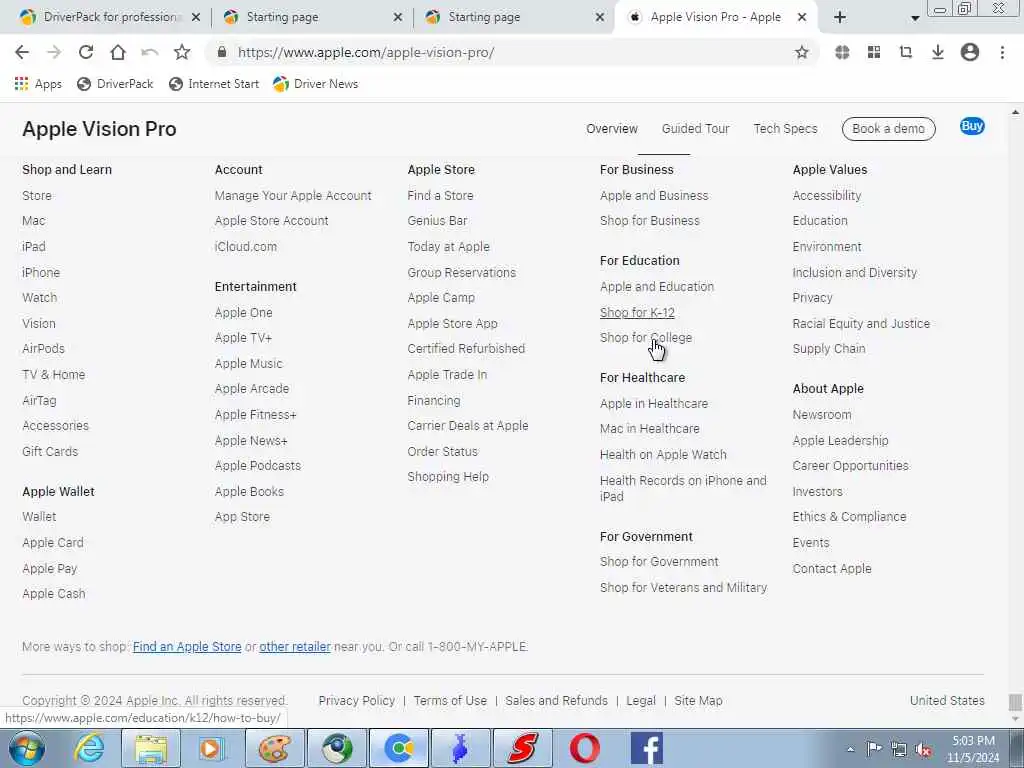Image resolution: width=1024 pixels, height=768 pixels.
Task: Open the Health on Apple Watch link
Action: coord(663,455)
